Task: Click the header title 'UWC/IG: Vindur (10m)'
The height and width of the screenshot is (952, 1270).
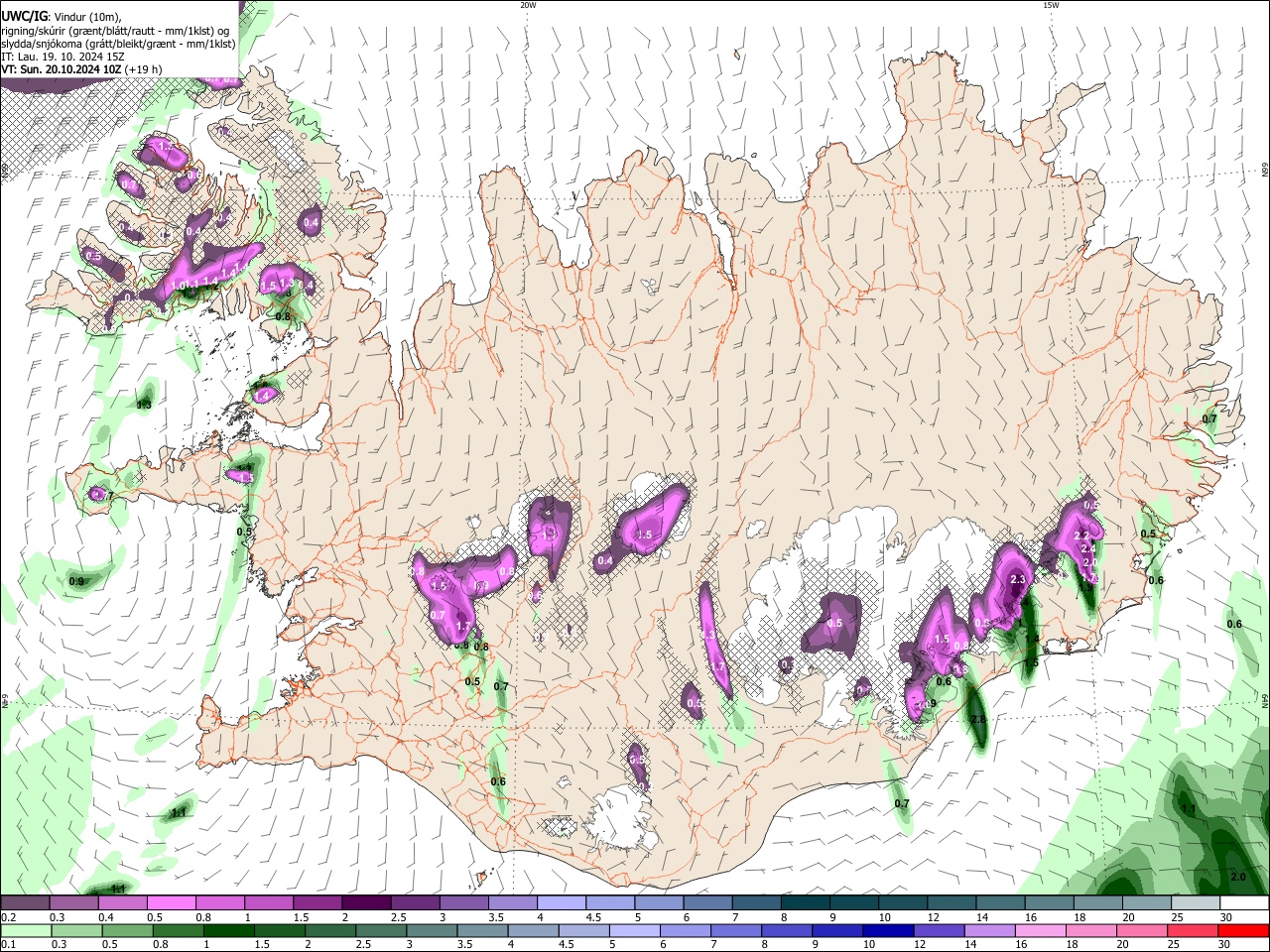Action: (61, 16)
